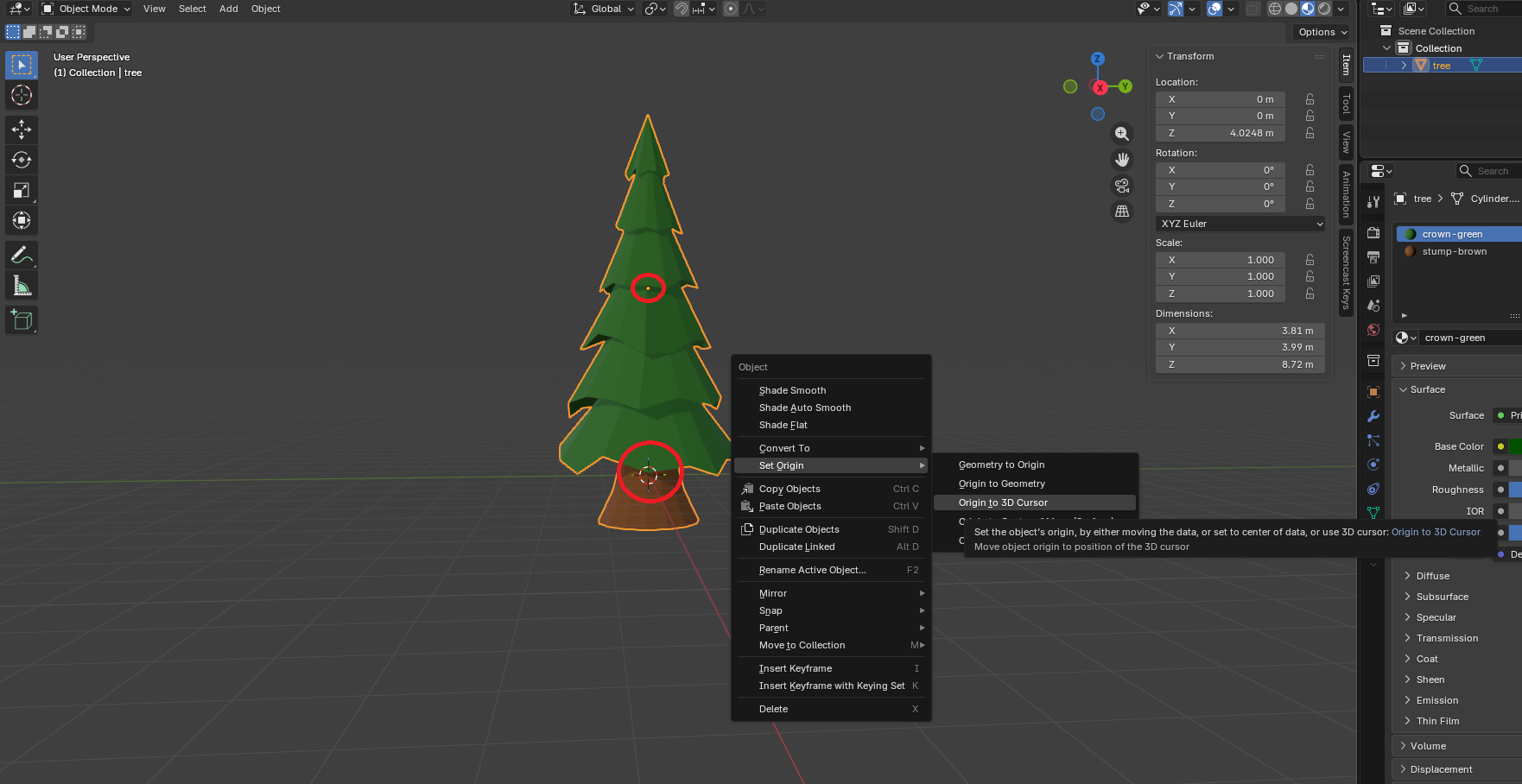Click the zoom magnifier viewport icon
The width and height of the screenshot is (1522, 784).
coord(1121,134)
